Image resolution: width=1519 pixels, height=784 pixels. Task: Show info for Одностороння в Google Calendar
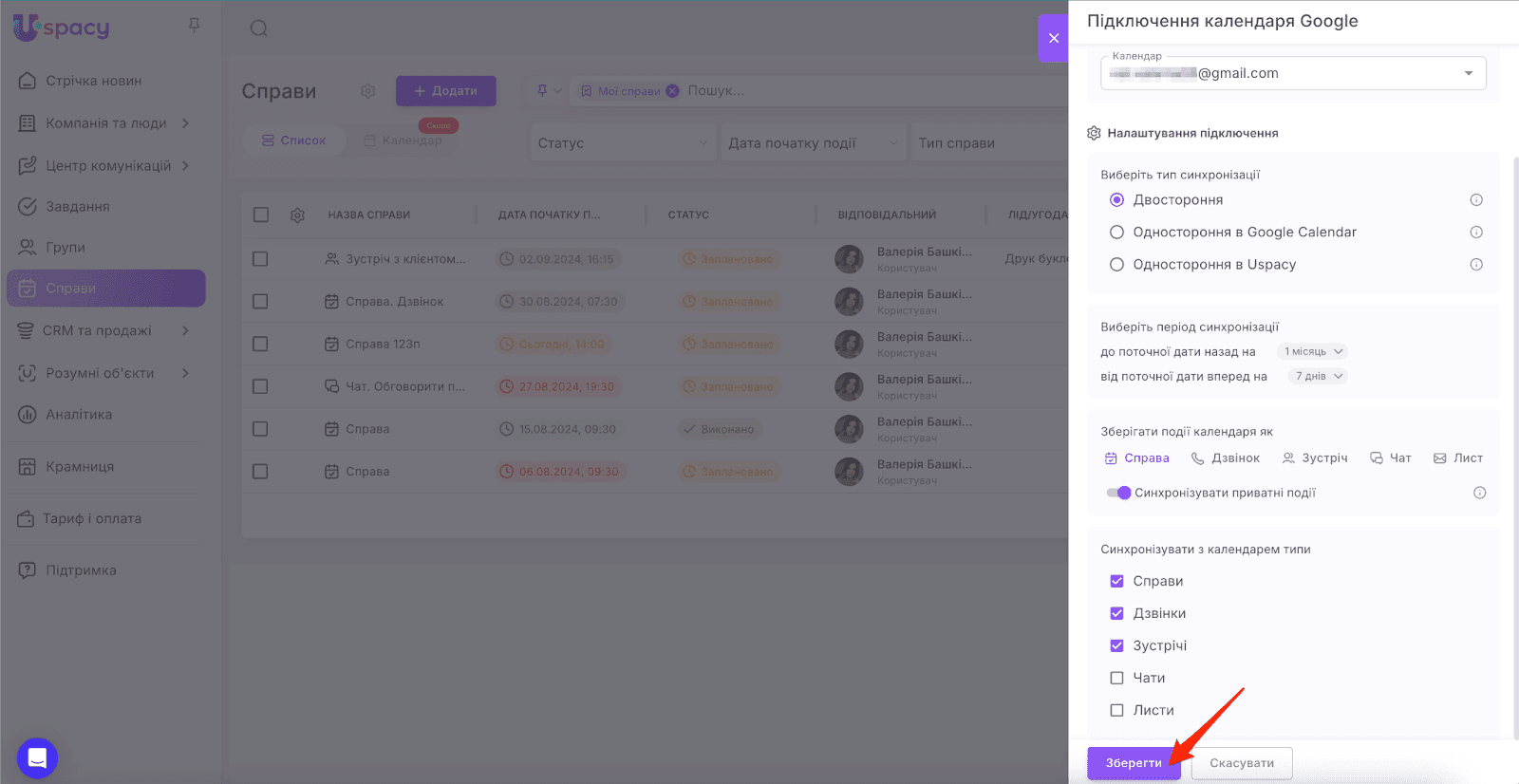click(x=1476, y=233)
